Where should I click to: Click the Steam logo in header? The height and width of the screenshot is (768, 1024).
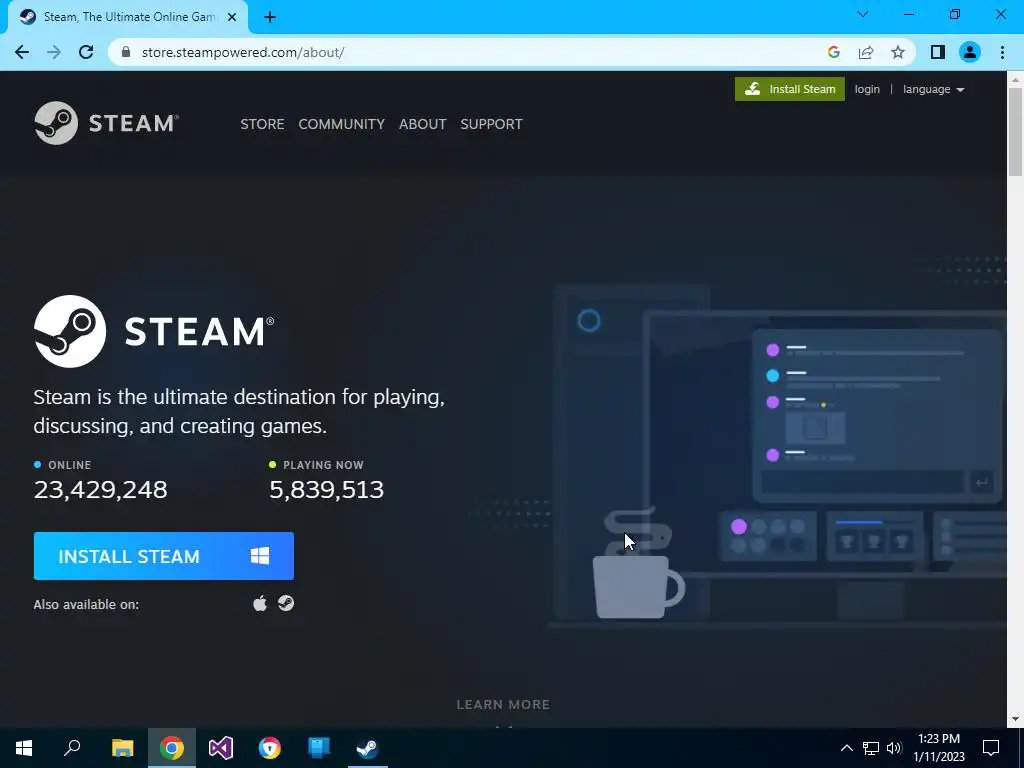[106, 123]
